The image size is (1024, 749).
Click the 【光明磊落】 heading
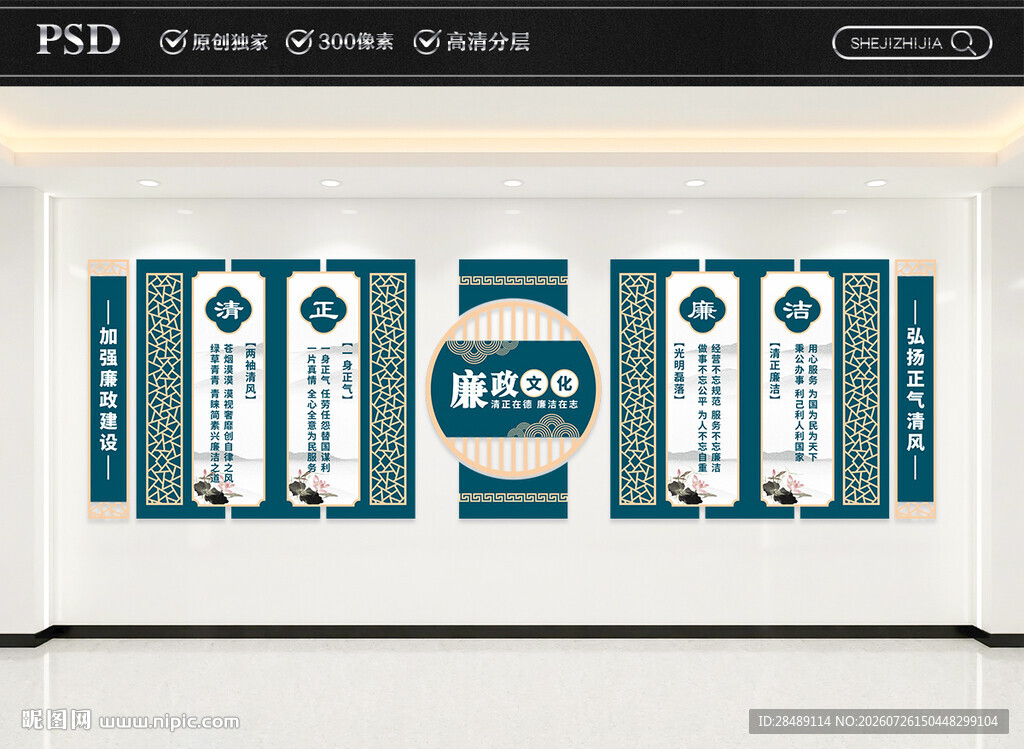679,369
